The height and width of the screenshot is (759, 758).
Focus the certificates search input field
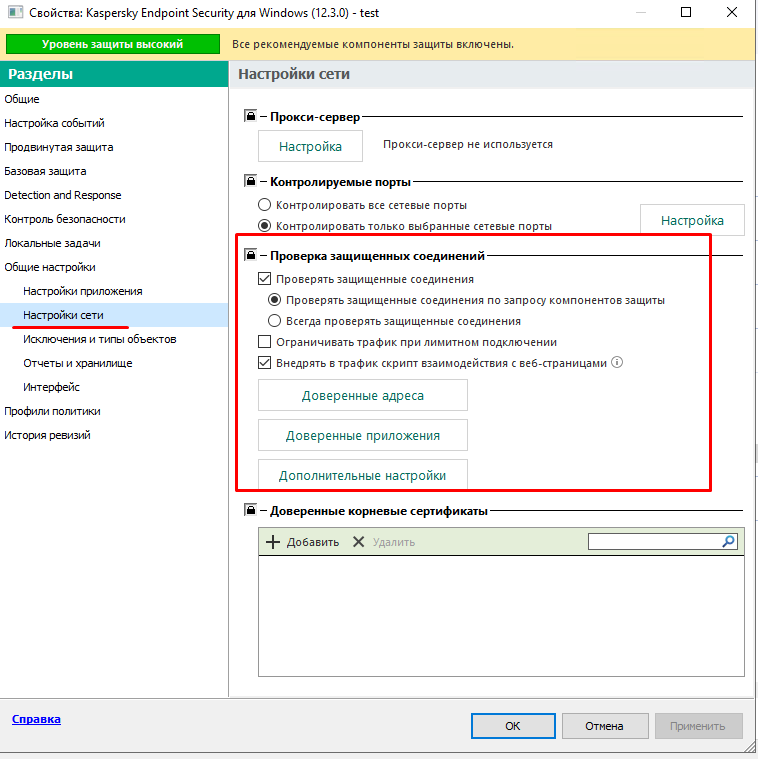654,542
